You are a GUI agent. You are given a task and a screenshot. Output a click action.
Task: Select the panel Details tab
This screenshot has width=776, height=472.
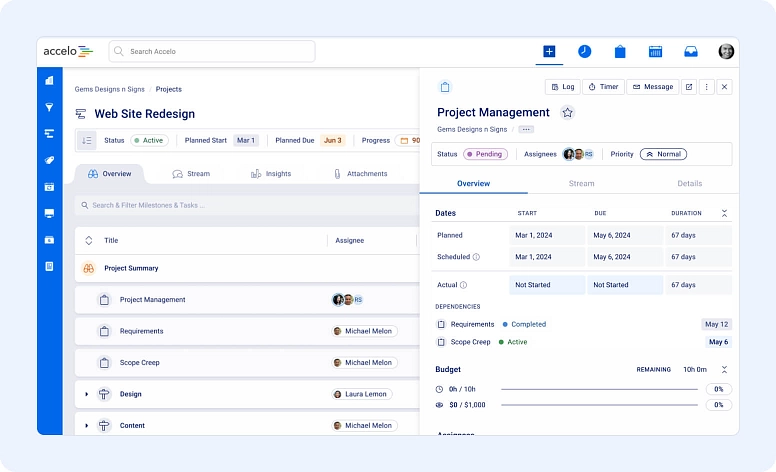(689, 183)
